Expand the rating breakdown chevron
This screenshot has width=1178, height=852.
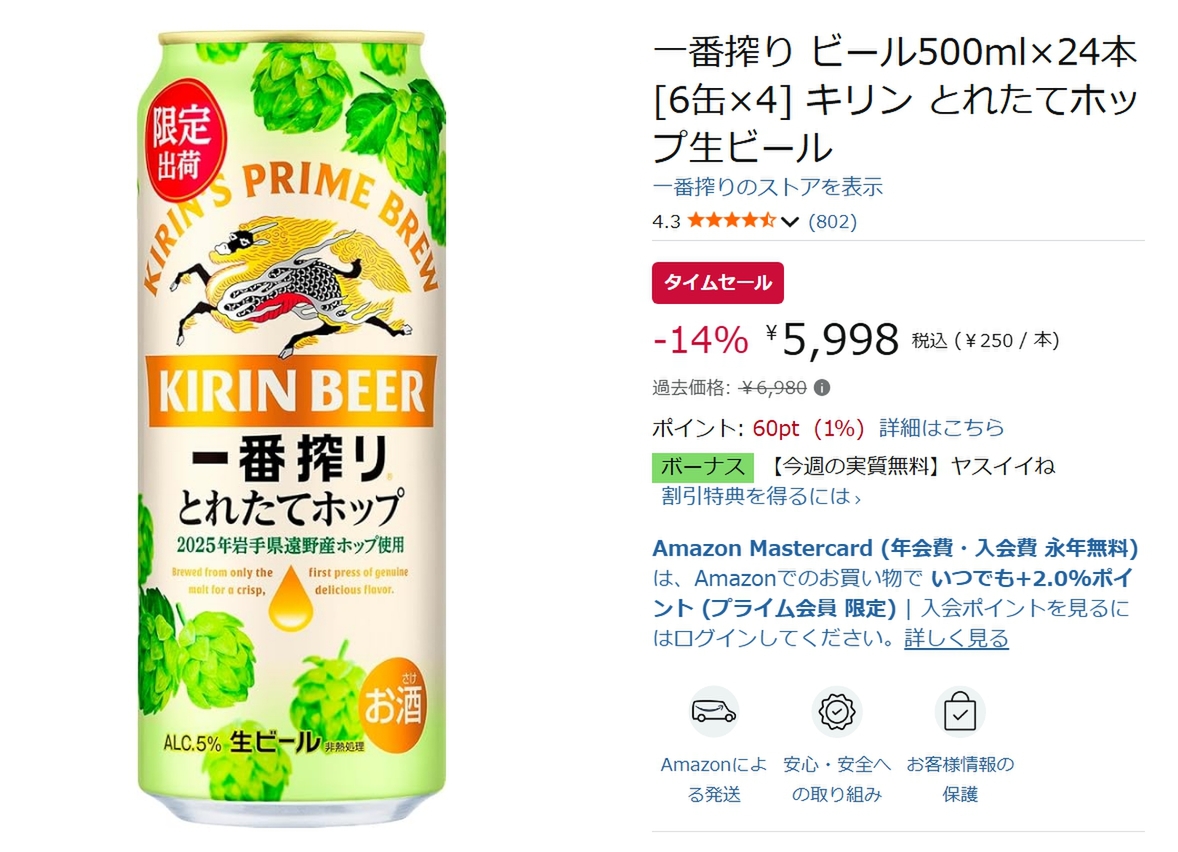click(789, 222)
